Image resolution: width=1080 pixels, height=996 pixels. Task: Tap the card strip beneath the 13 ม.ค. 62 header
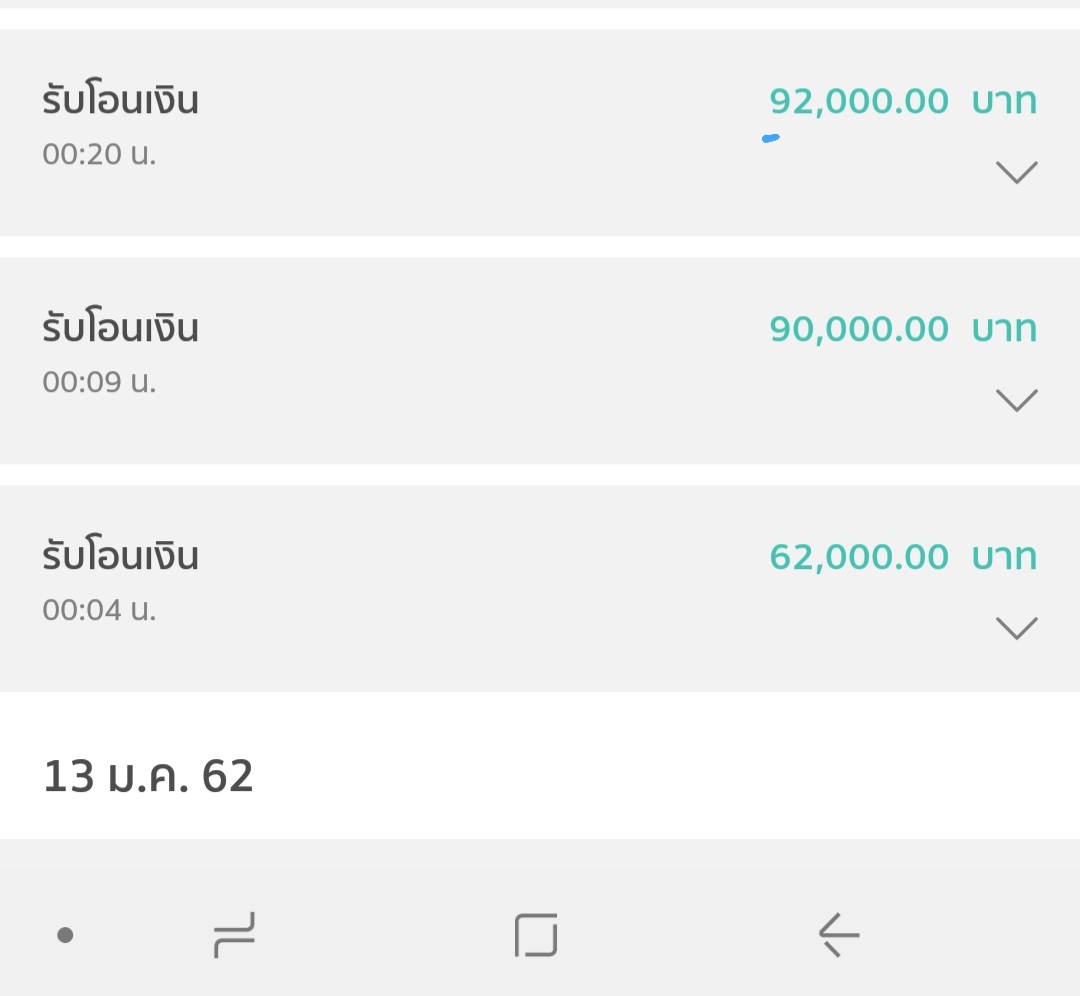point(540,854)
